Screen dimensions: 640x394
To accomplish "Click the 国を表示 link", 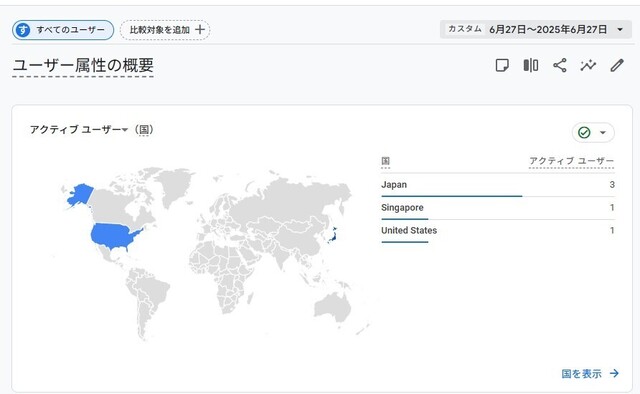I will [590, 373].
